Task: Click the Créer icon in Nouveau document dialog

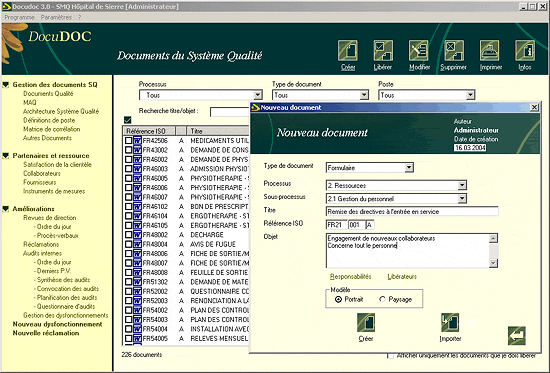Action: (x=366, y=322)
